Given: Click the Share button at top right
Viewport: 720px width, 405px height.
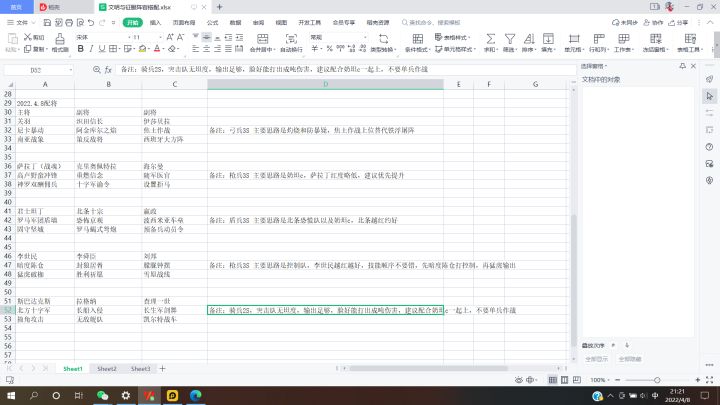Looking at the screenshot, I should pyautogui.click(x=678, y=22).
